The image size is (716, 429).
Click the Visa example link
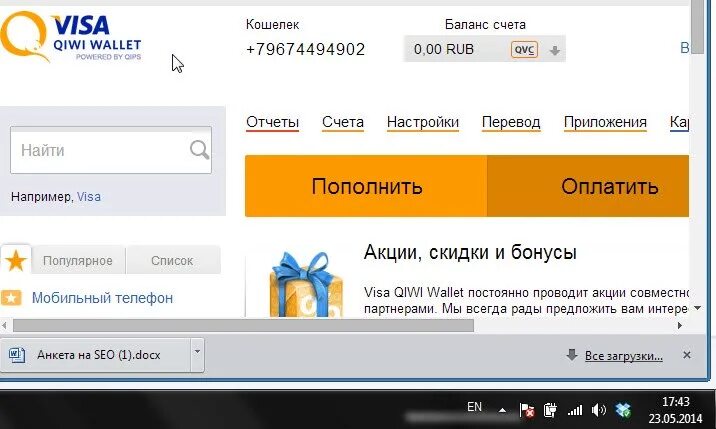pos(89,197)
